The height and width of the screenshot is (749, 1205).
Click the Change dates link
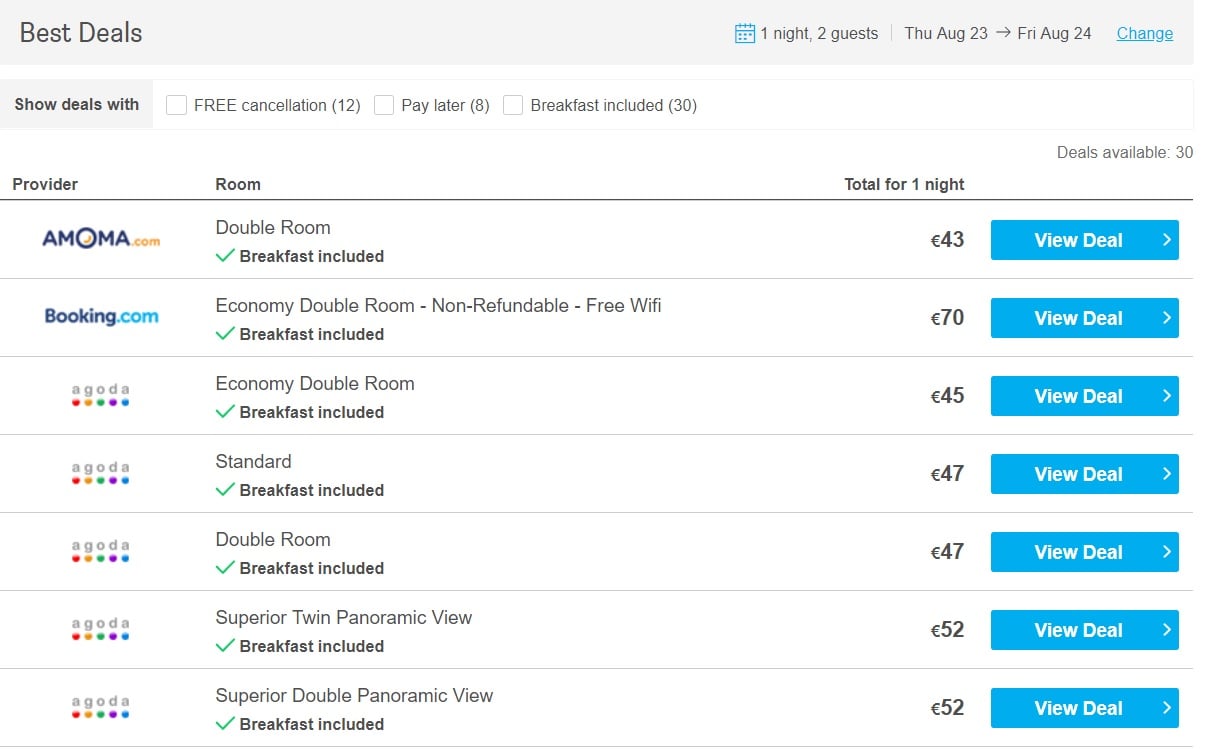tap(1145, 33)
